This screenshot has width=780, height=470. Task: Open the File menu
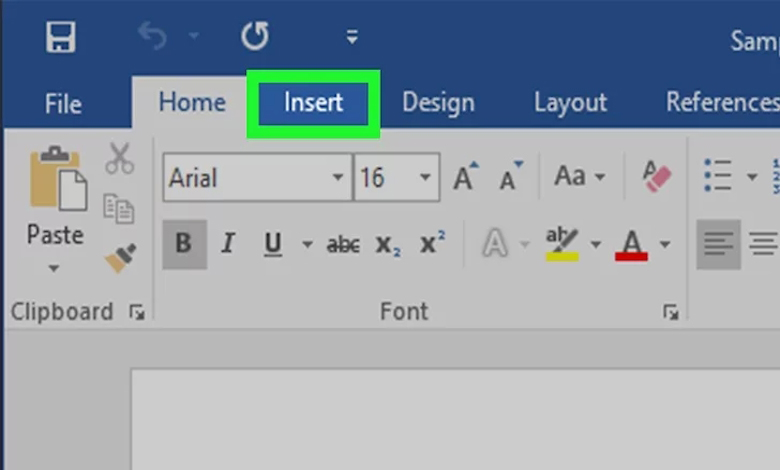(x=63, y=103)
